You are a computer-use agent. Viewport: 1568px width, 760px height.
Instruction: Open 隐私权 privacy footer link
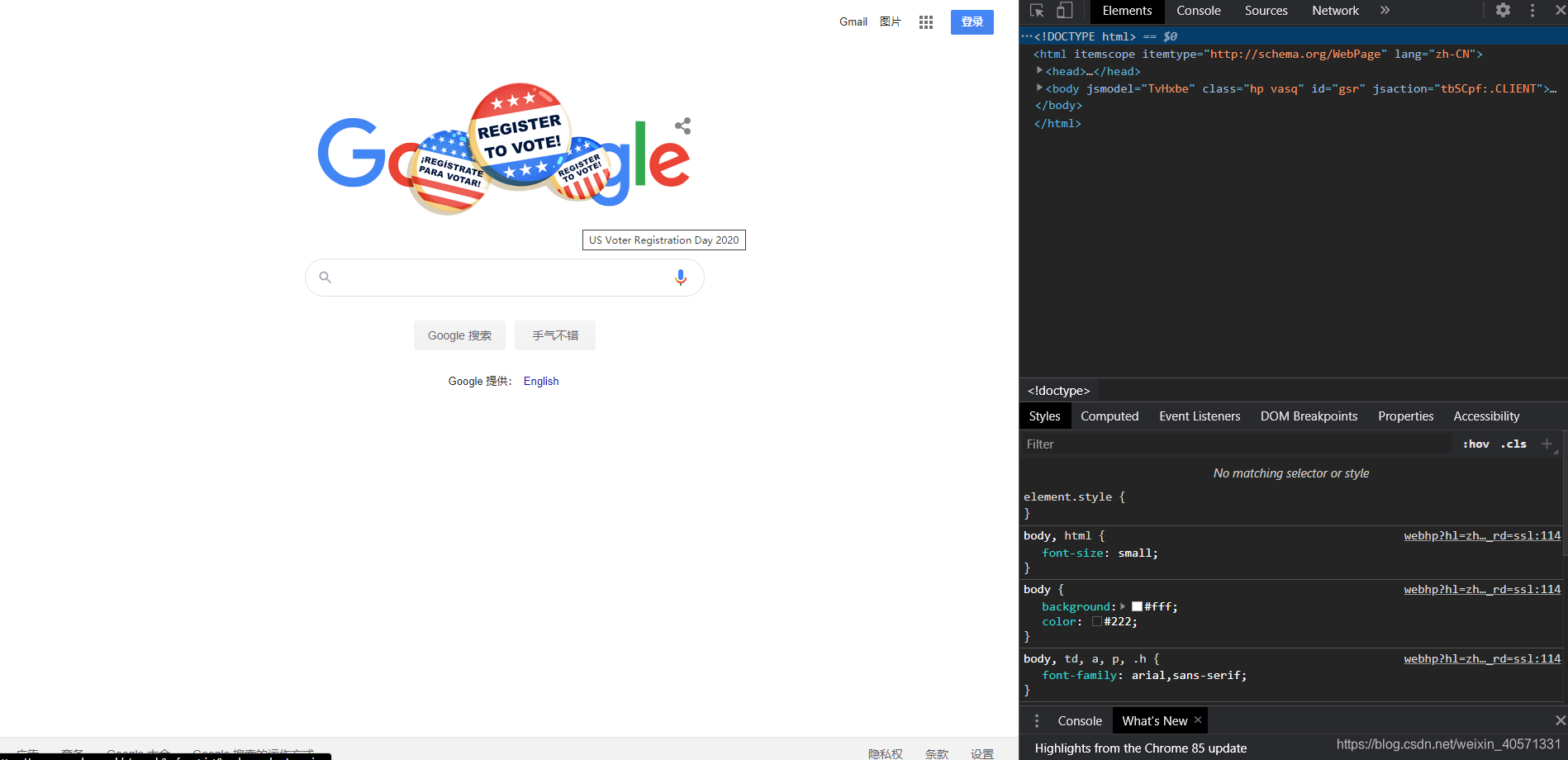pos(886,753)
